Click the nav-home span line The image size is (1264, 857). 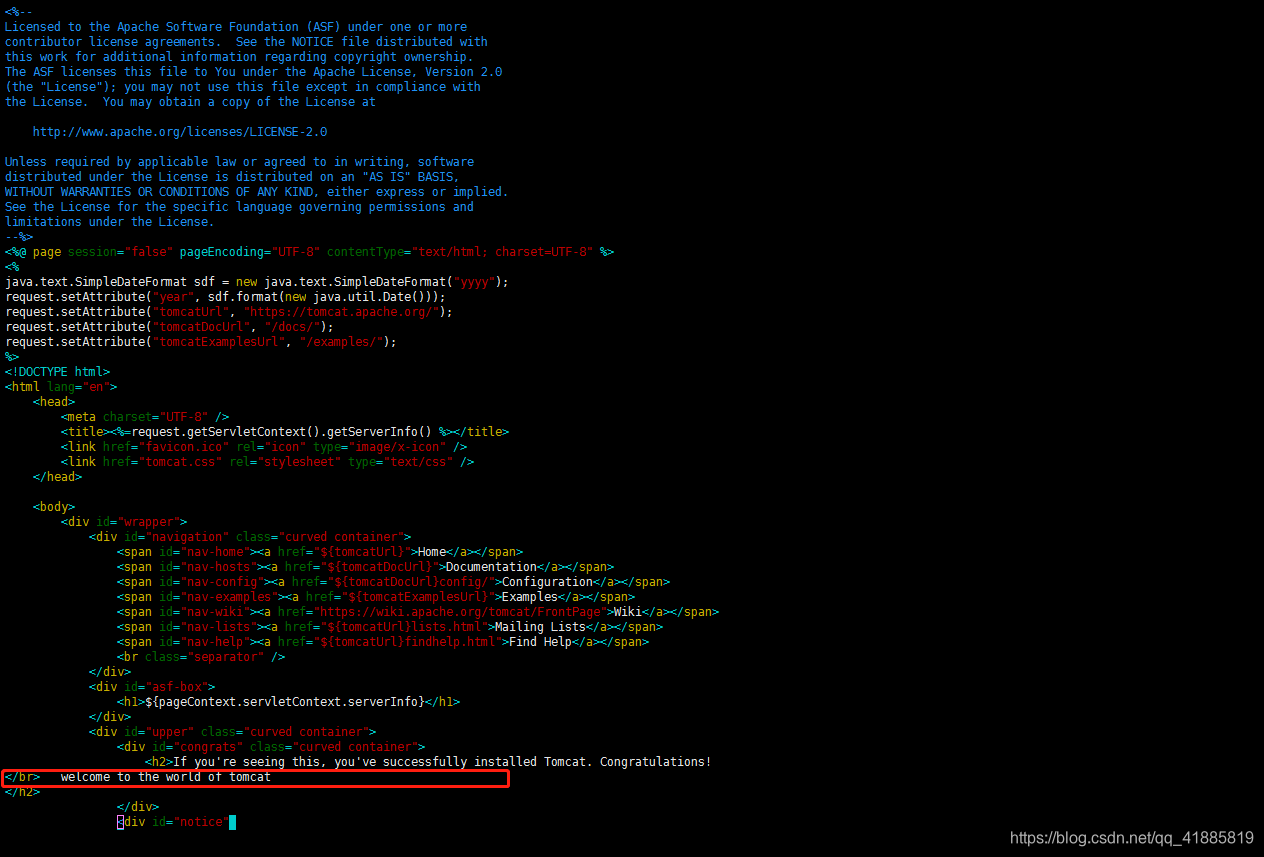(320, 552)
